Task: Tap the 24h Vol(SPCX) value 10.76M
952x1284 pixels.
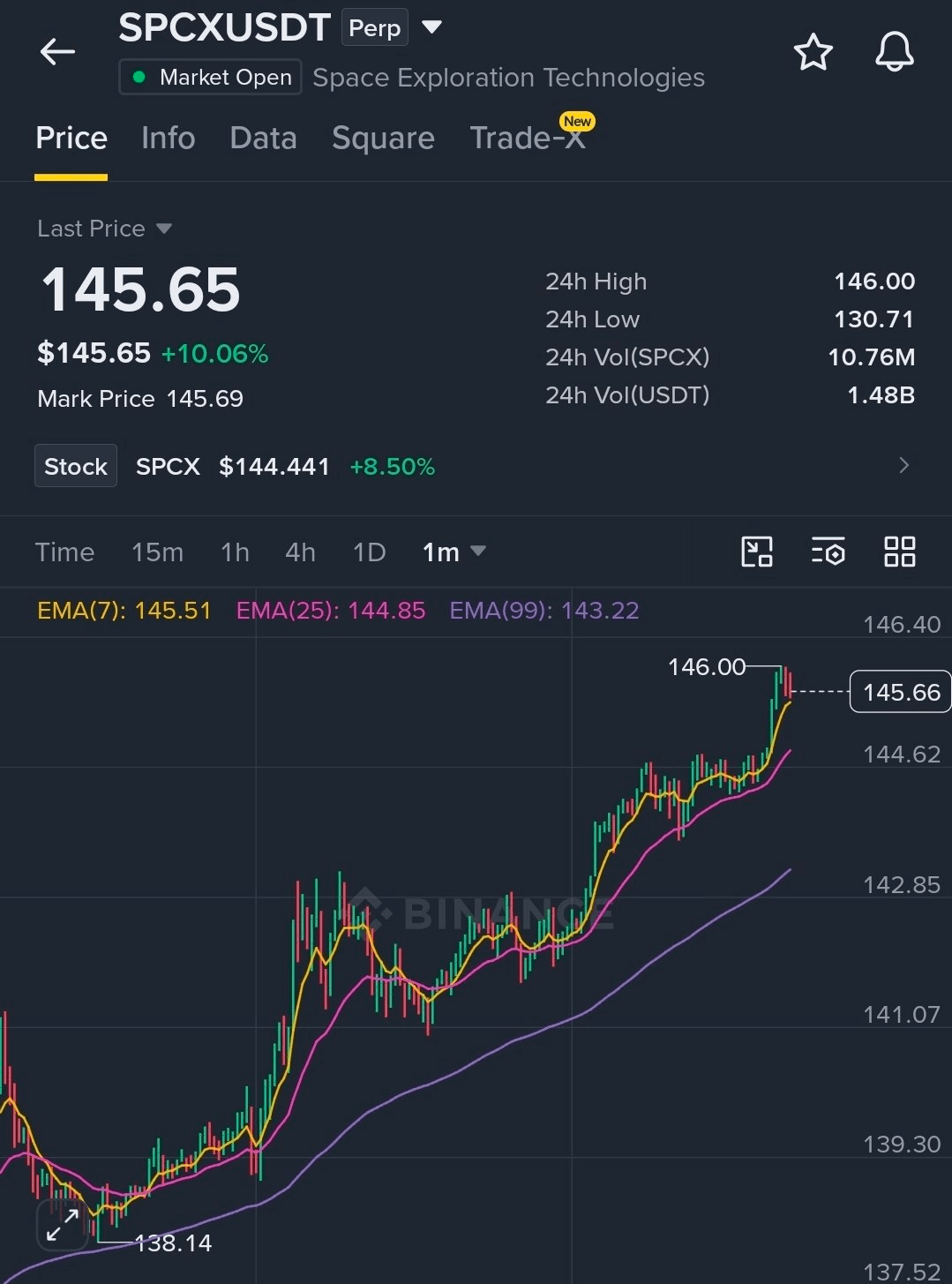Action: click(x=871, y=357)
